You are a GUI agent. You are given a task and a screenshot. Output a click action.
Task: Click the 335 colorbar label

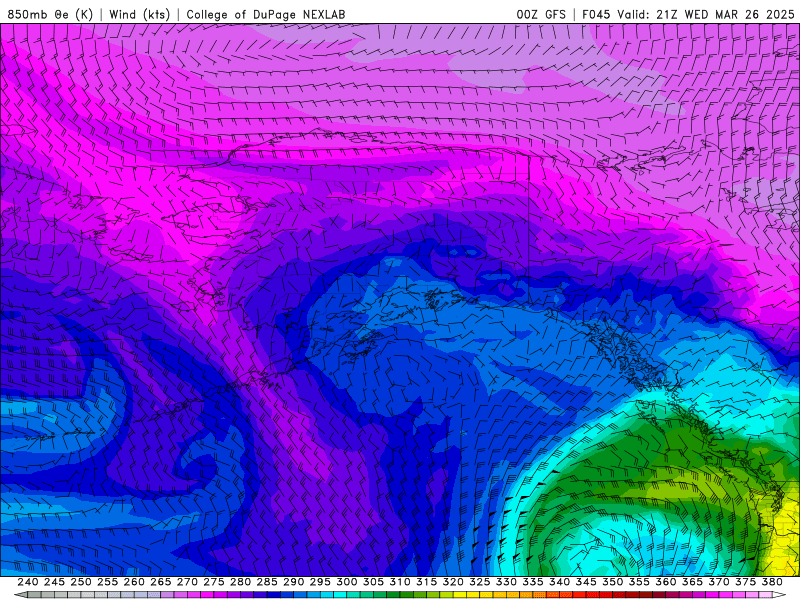pos(533,582)
